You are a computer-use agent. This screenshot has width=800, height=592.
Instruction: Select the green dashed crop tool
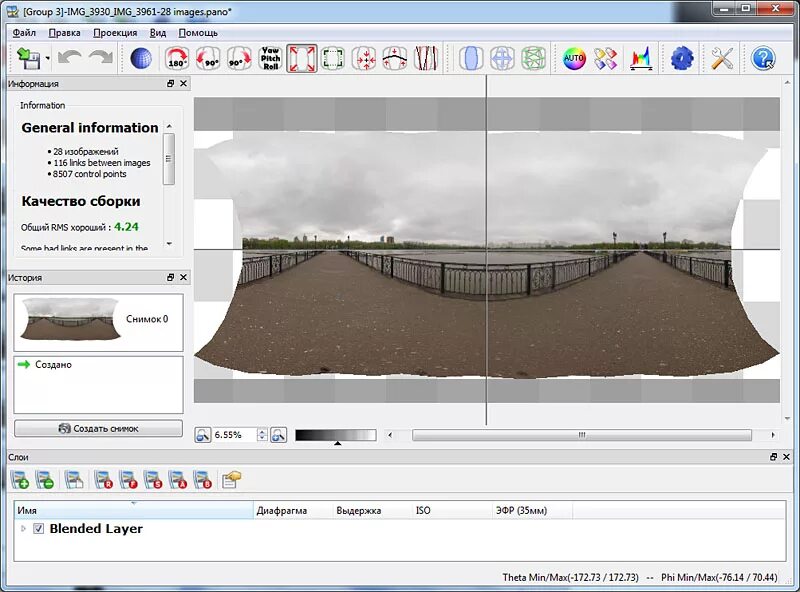[x=333, y=58]
